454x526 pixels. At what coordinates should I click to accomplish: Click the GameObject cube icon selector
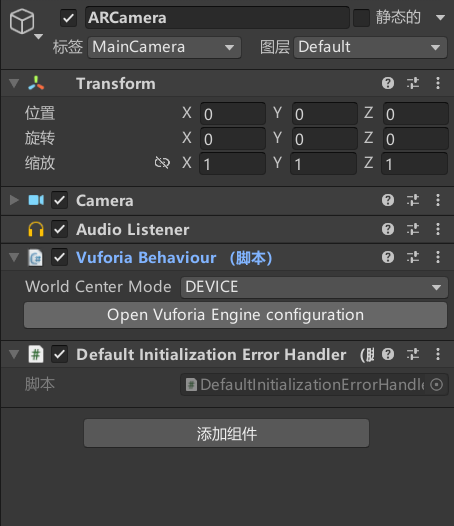tap(25, 23)
